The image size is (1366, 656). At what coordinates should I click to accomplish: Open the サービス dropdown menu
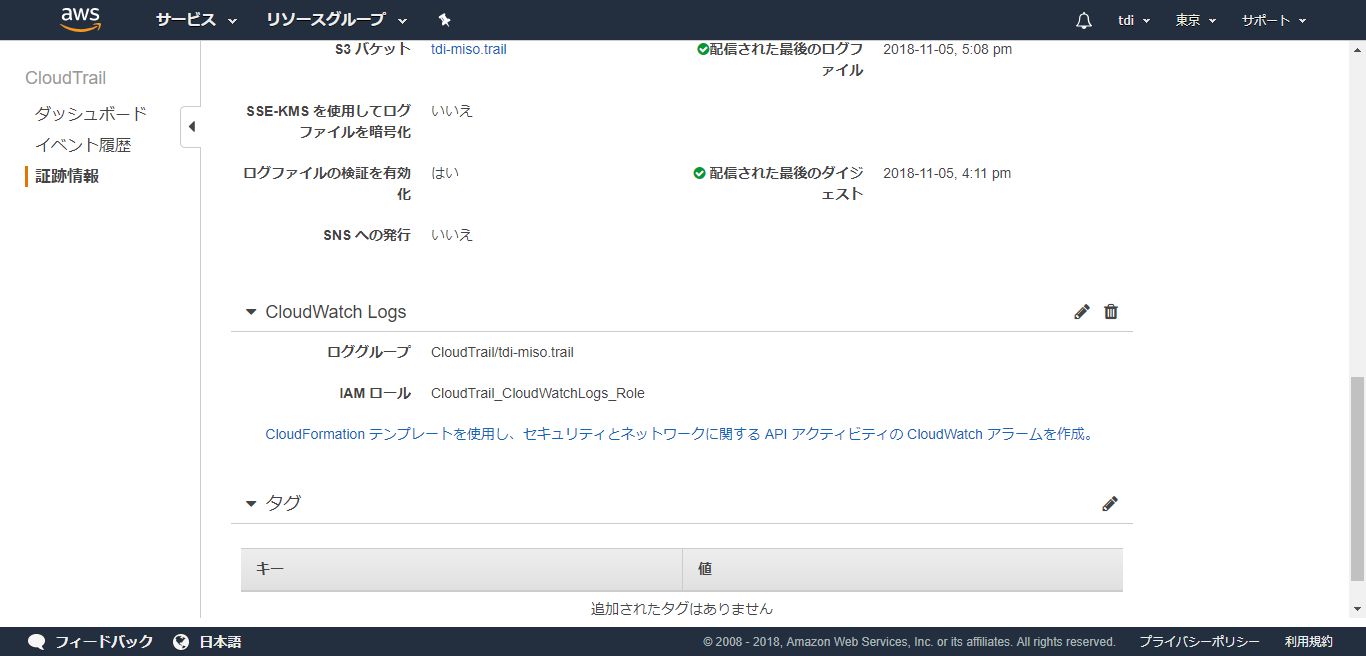tap(196, 20)
